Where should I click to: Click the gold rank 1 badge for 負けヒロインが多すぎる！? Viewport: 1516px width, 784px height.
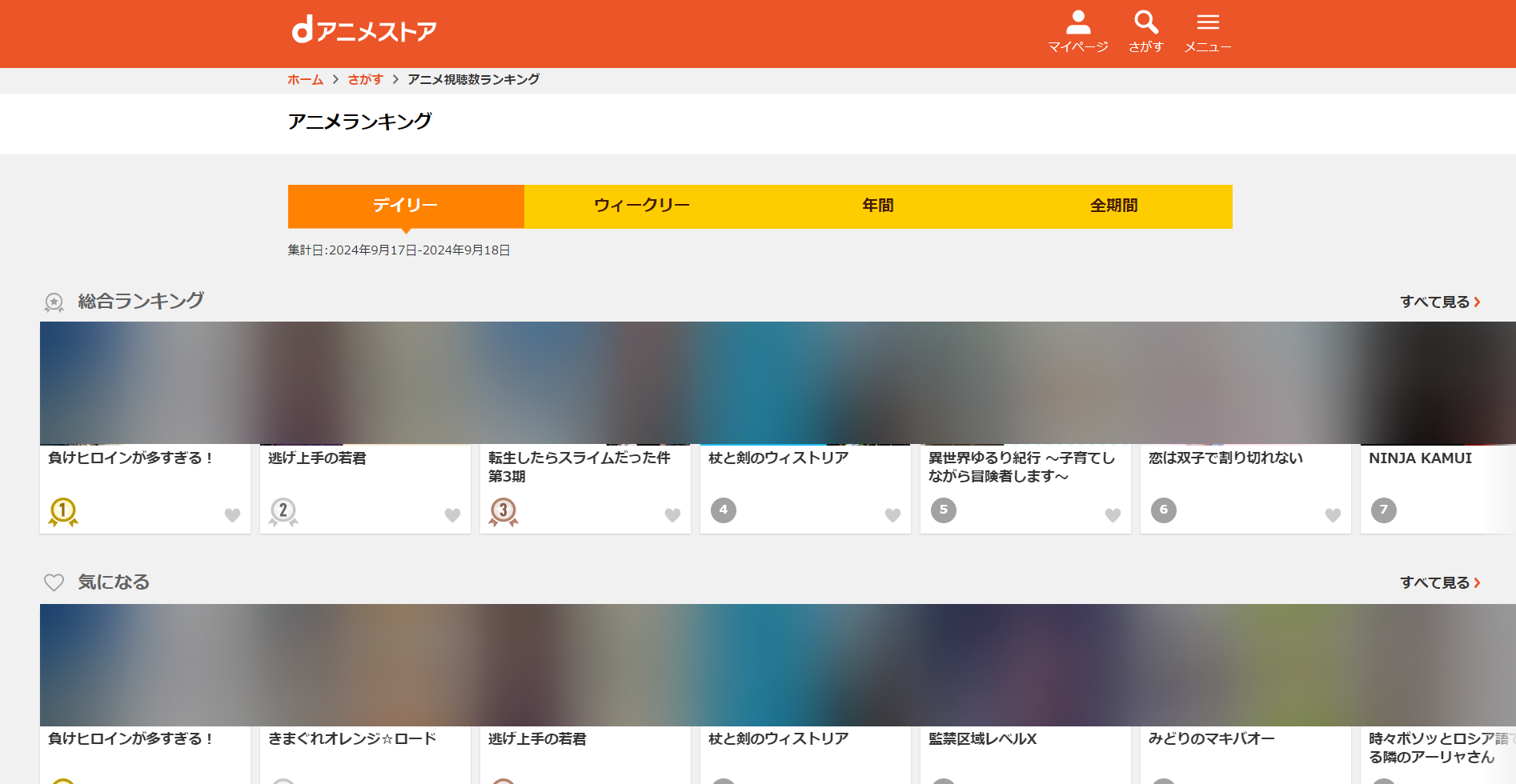[63, 512]
